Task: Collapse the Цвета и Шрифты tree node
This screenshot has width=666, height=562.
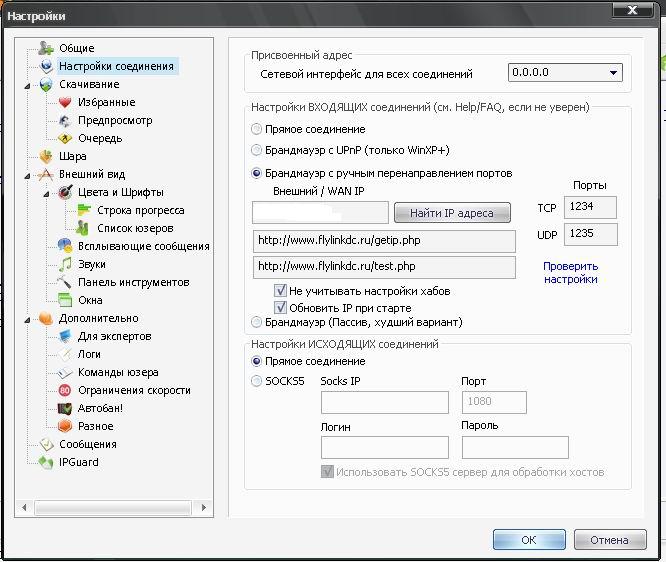Action: pos(46,194)
